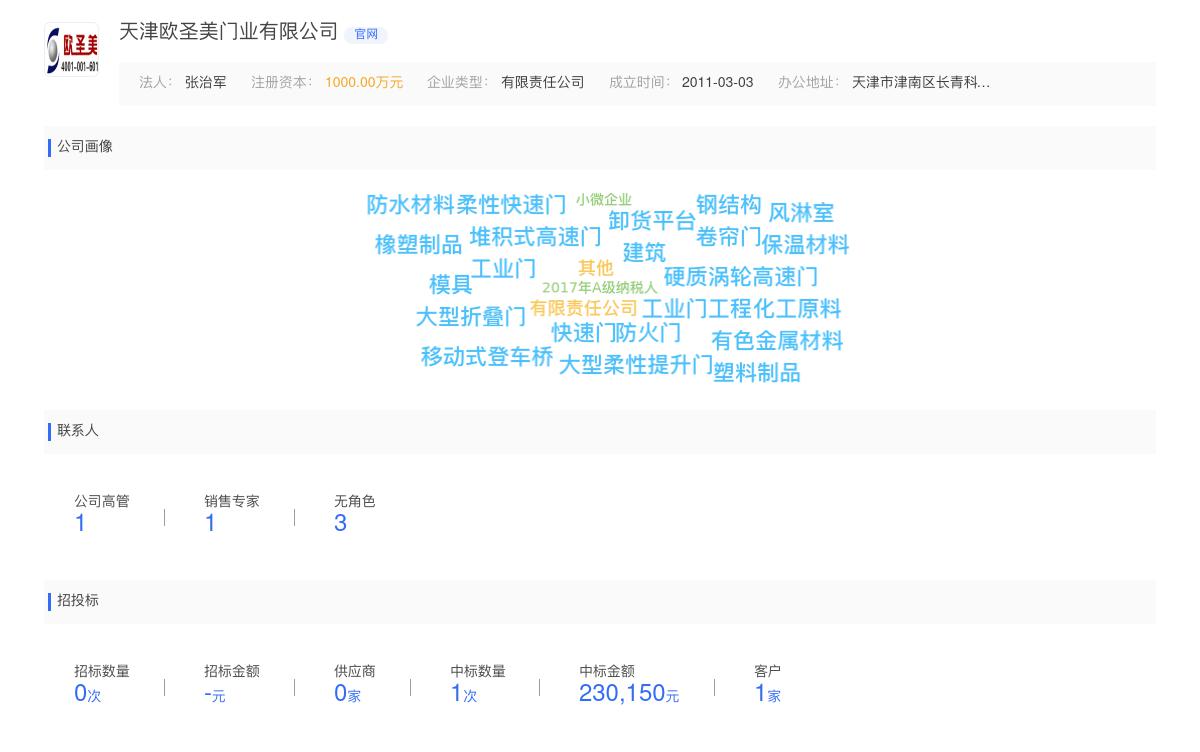
Task: Click orange word cloud tag 有限责任公司
Action: pyautogui.click(x=584, y=308)
